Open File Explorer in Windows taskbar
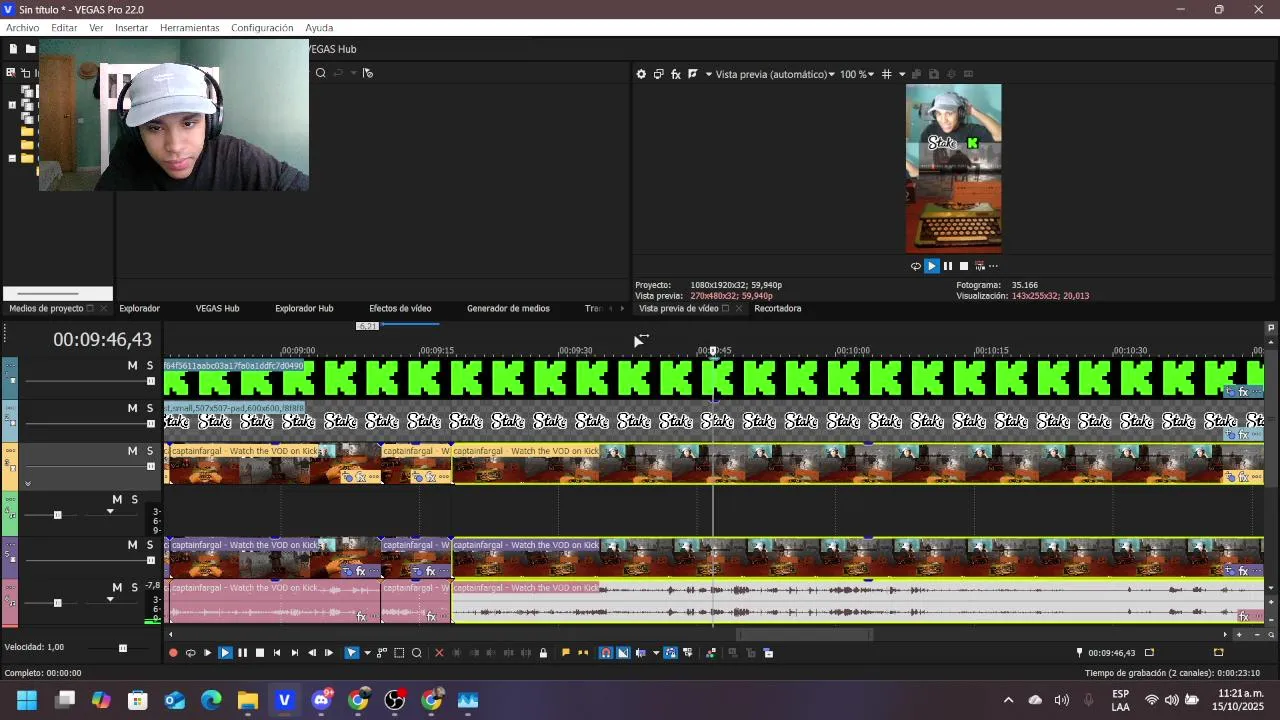The image size is (1280, 720). (x=248, y=700)
